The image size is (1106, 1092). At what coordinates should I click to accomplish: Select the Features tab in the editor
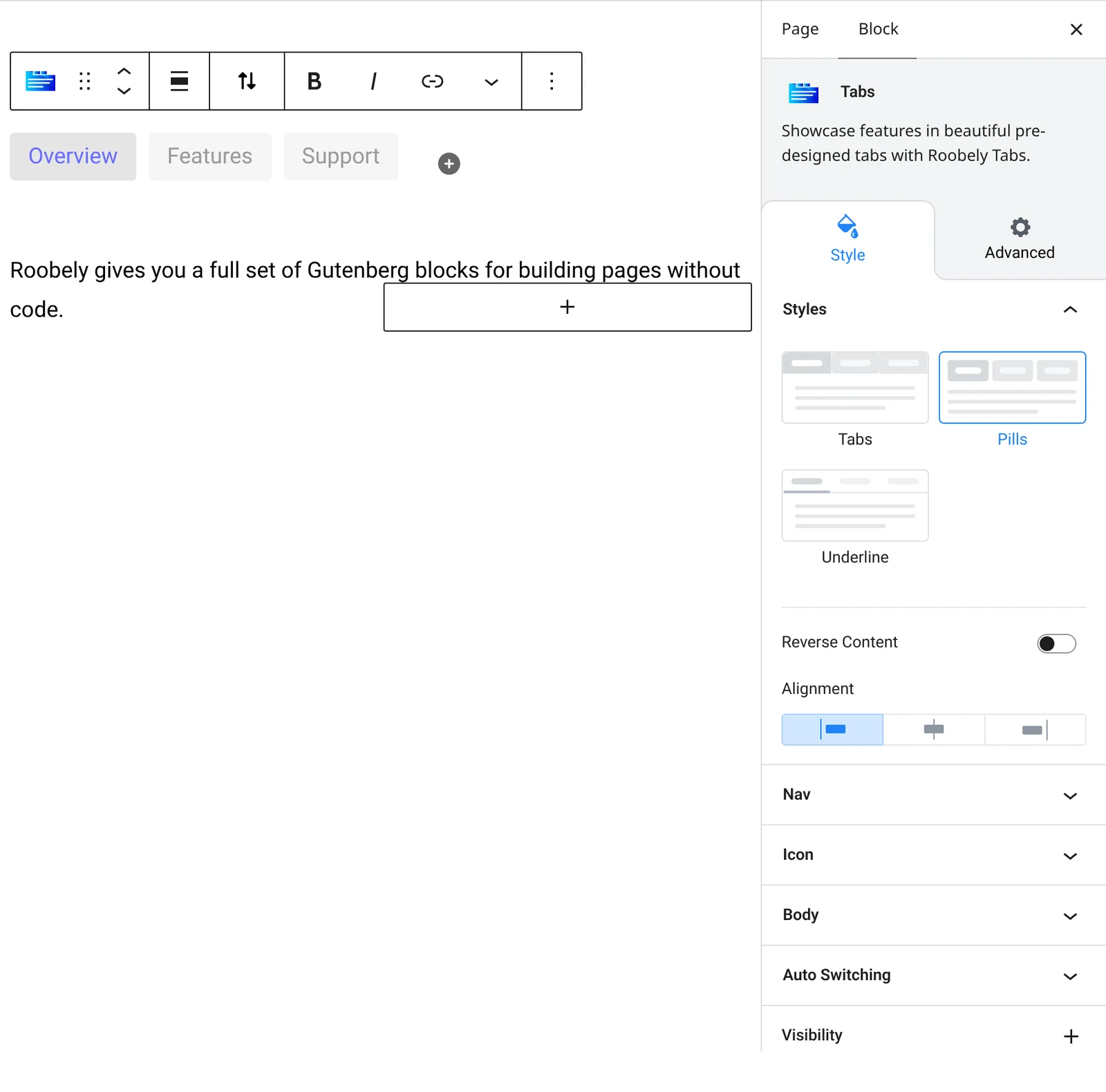210,156
